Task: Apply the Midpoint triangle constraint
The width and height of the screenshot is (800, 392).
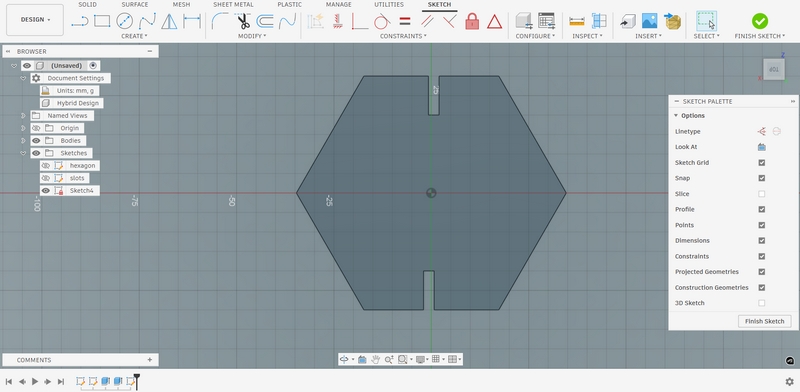Action: 494,21
